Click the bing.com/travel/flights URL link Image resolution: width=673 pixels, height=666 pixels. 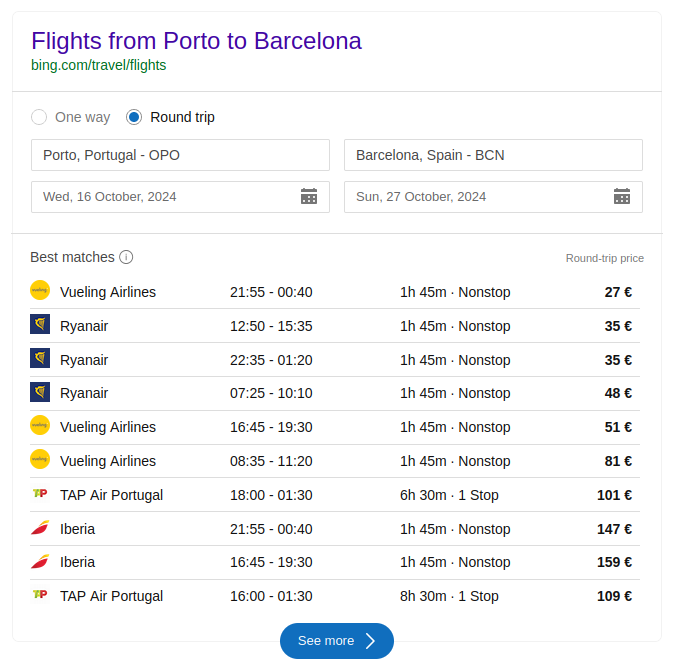pos(98,65)
